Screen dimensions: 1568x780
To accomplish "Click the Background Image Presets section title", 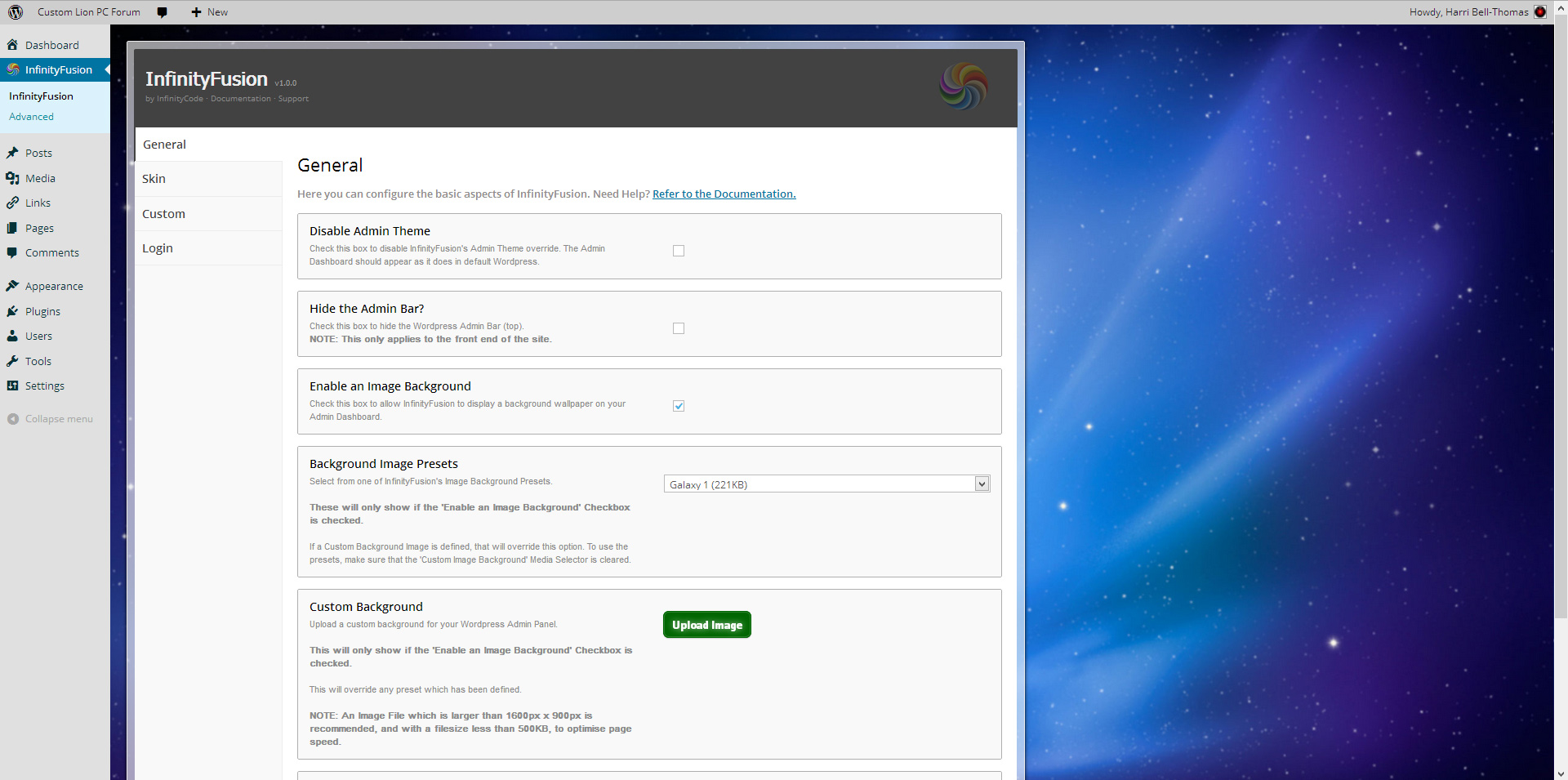I will pyautogui.click(x=384, y=464).
